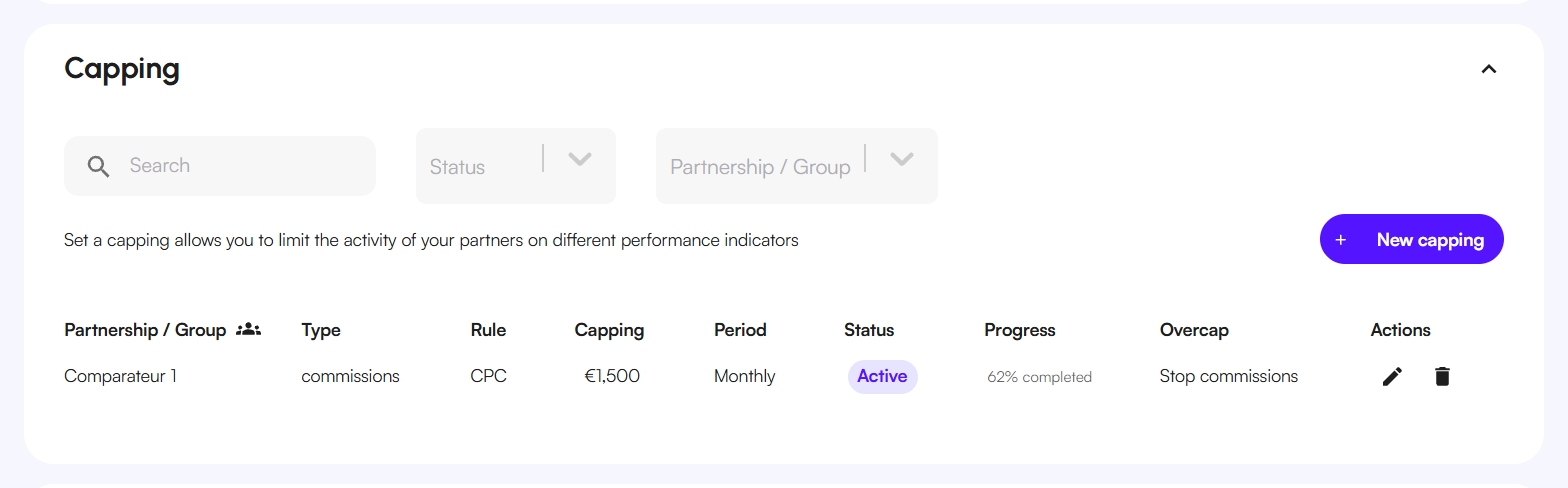Screen dimensions: 1568x488
Task: Delete the Comparateur 1 capping via trash icon
Action: tap(1442, 377)
